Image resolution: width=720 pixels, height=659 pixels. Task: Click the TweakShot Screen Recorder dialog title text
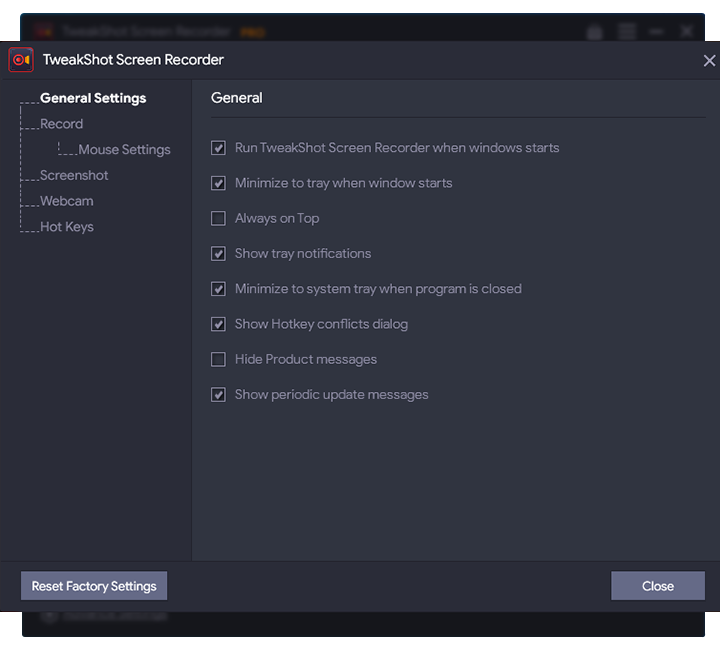coord(133,60)
